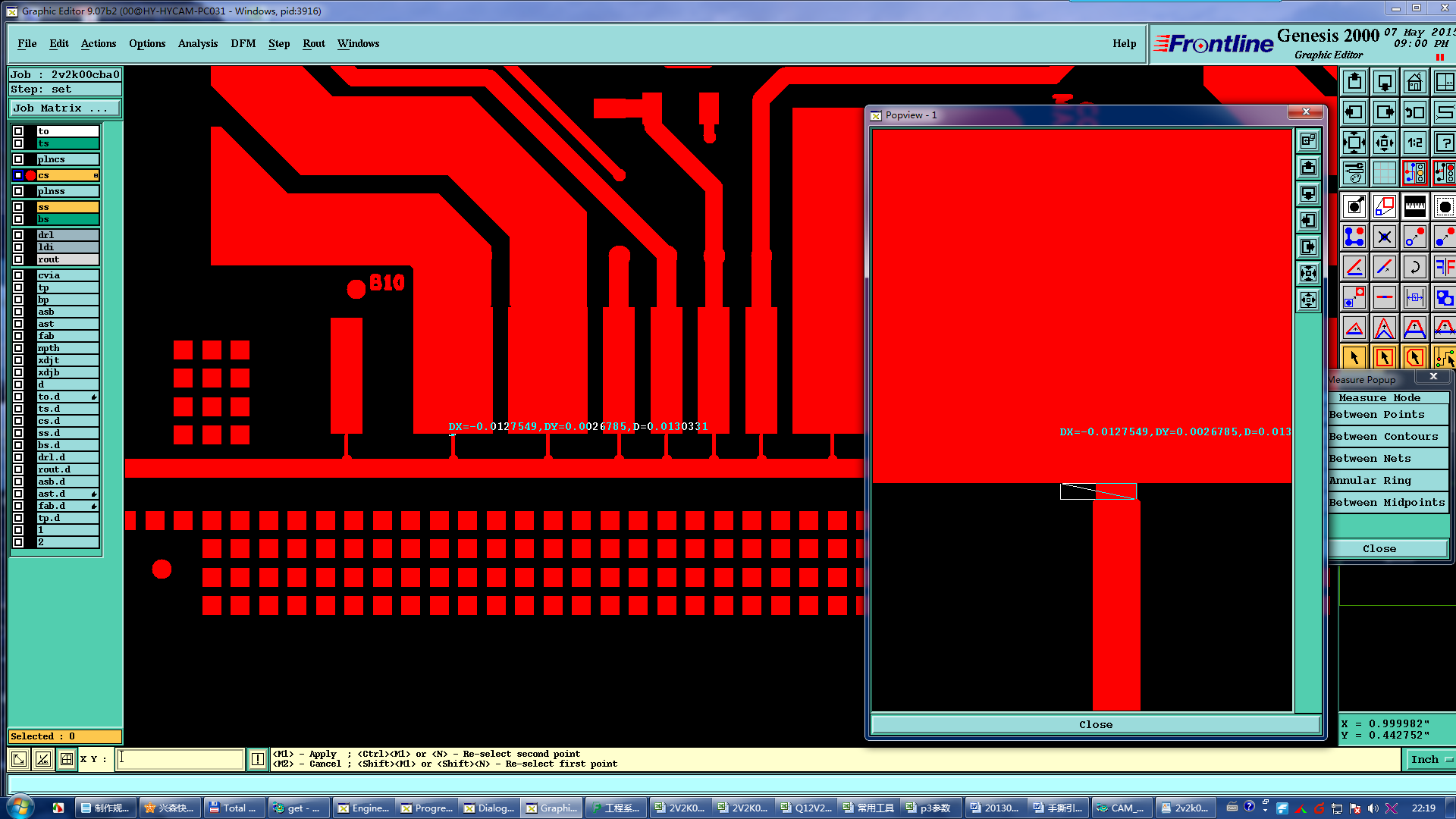Toggle checkbox for drl layer
The height and width of the screenshot is (819, 1456).
point(18,235)
